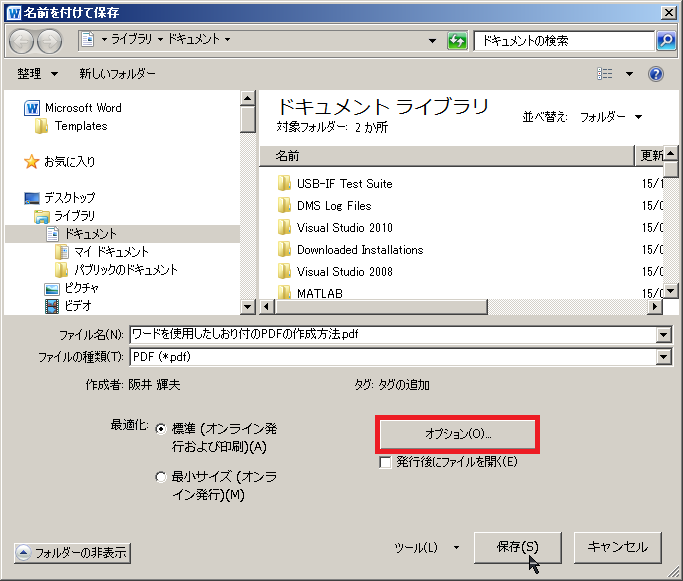Viewport: 683px width, 581px height.
Task: Click the 名前 column header
Action: tap(446, 155)
